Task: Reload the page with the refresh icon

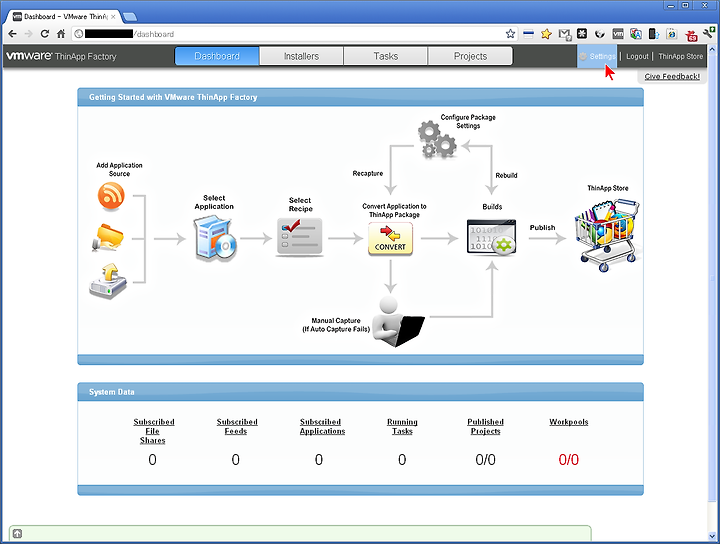Action: click(45, 34)
